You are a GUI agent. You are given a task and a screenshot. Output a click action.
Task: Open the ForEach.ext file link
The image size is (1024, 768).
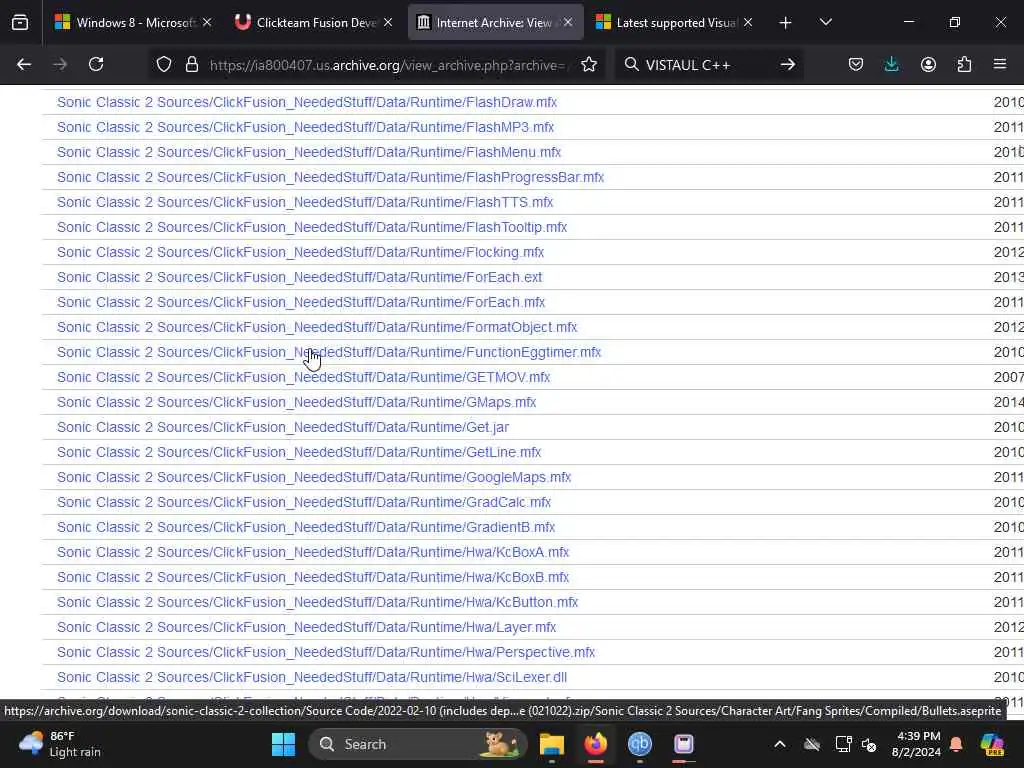tap(300, 278)
